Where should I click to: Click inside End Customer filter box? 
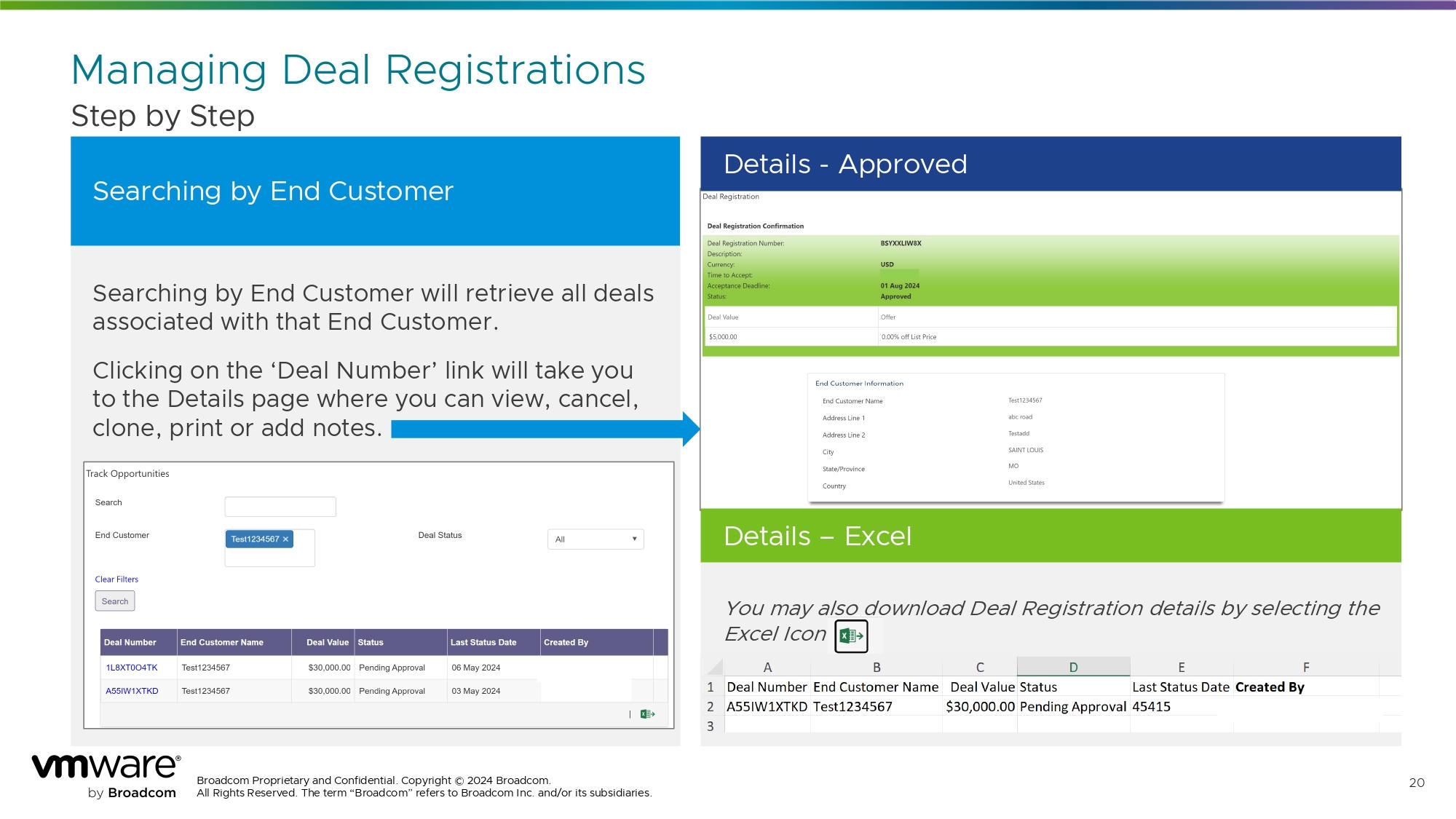[269, 558]
